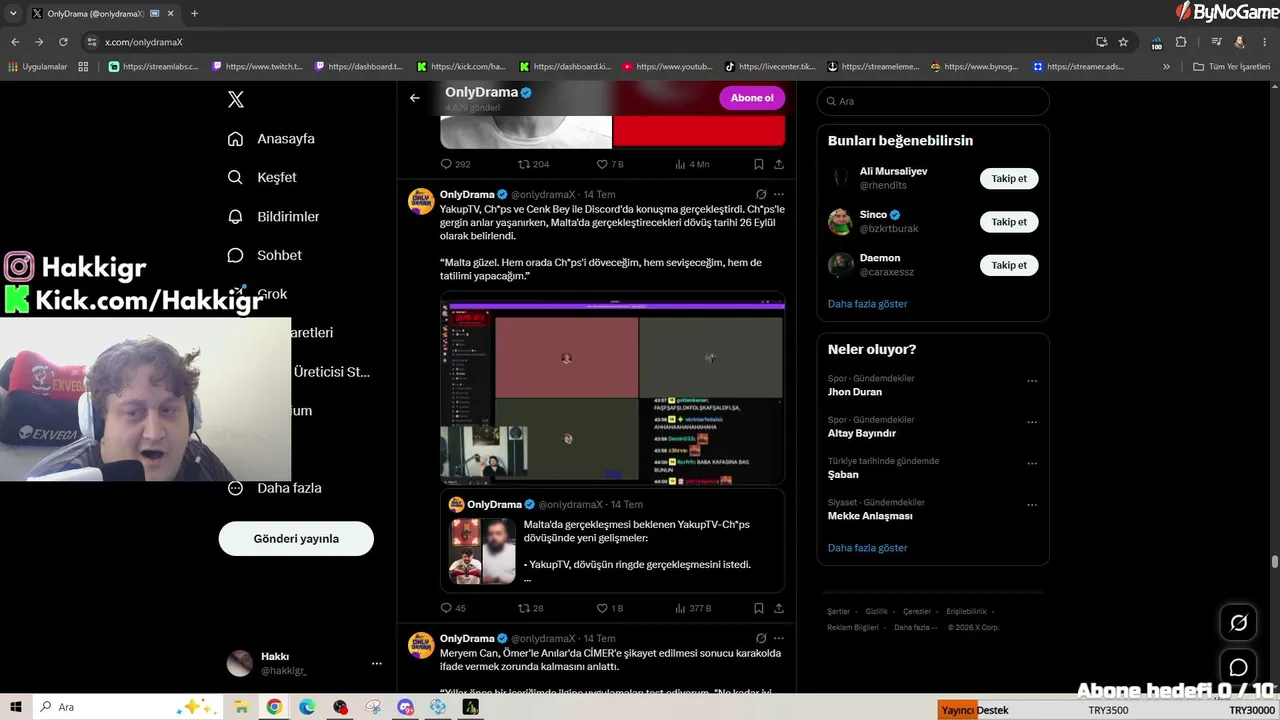Open the Jhon Duran trending topic
Image resolution: width=1280 pixels, height=720 pixels.
tap(855, 392)
